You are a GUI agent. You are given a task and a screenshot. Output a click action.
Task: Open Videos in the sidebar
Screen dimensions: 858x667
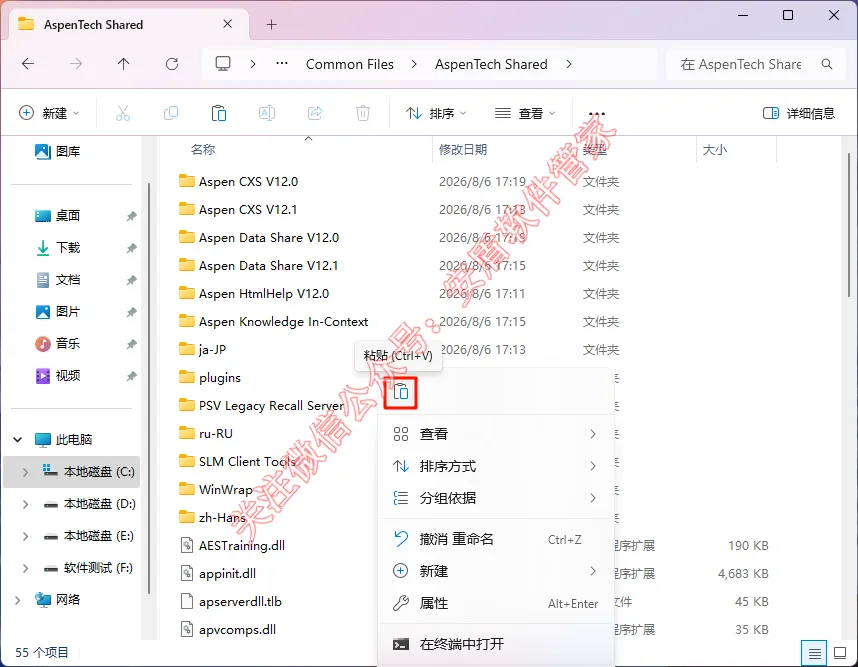click(x=57, y=375)
